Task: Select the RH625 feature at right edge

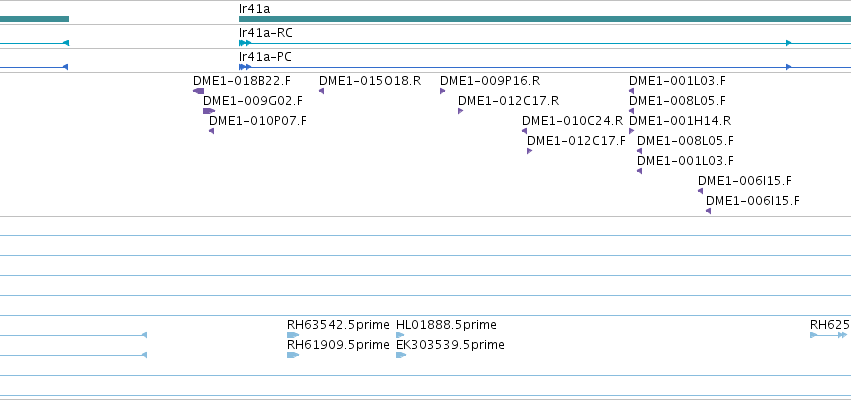Action: [829, 335]
